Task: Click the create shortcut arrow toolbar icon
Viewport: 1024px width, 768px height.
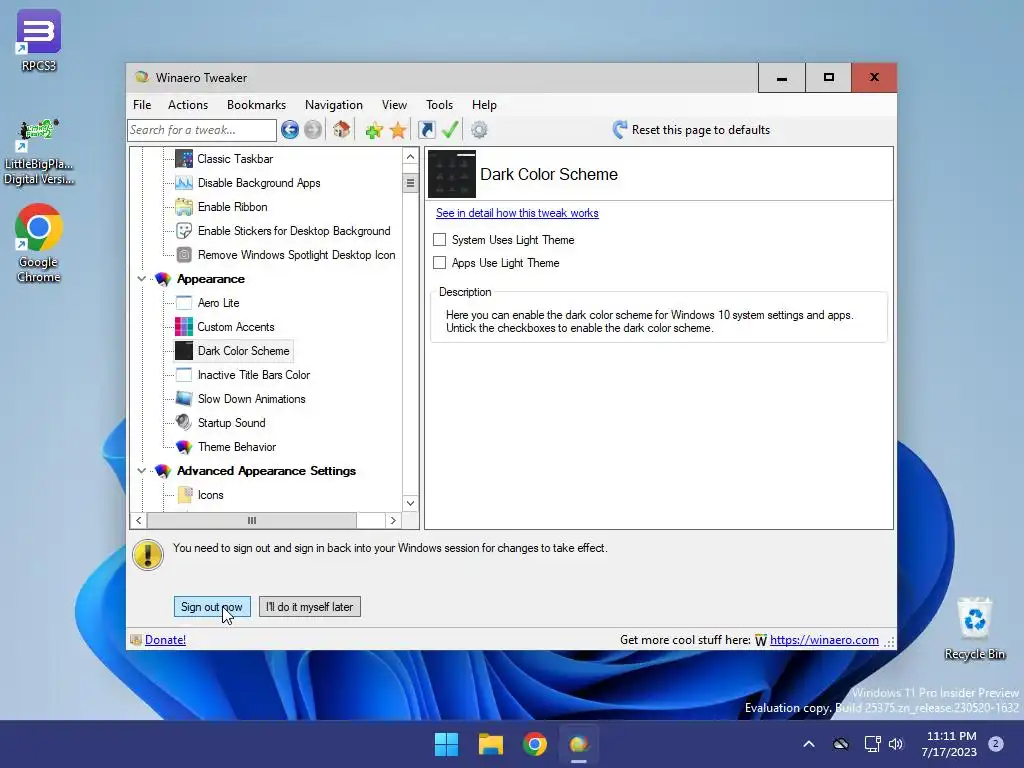Action: (426, 130)
